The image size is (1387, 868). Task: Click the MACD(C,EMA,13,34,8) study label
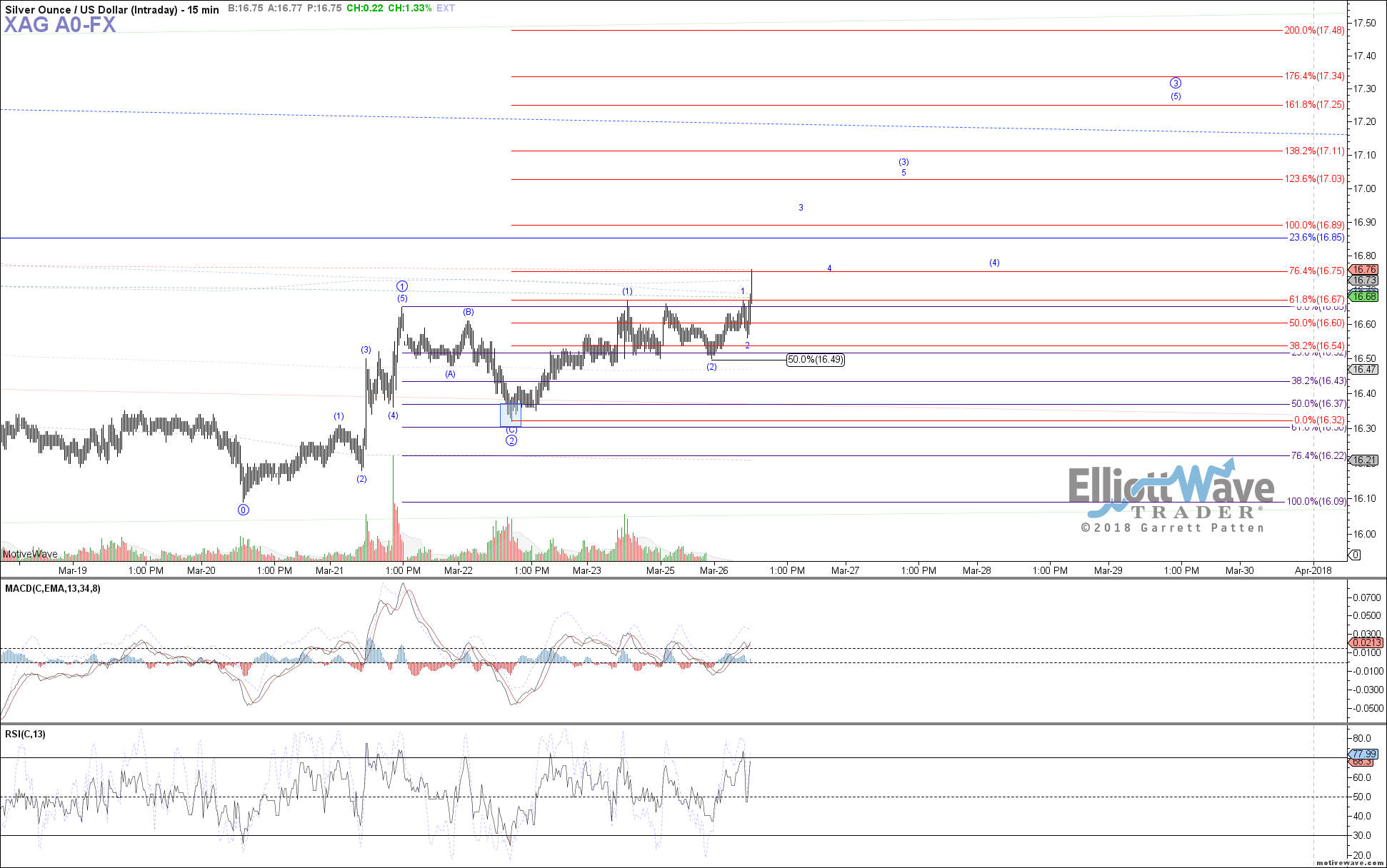pyautogui.click(x=53, y=588)
